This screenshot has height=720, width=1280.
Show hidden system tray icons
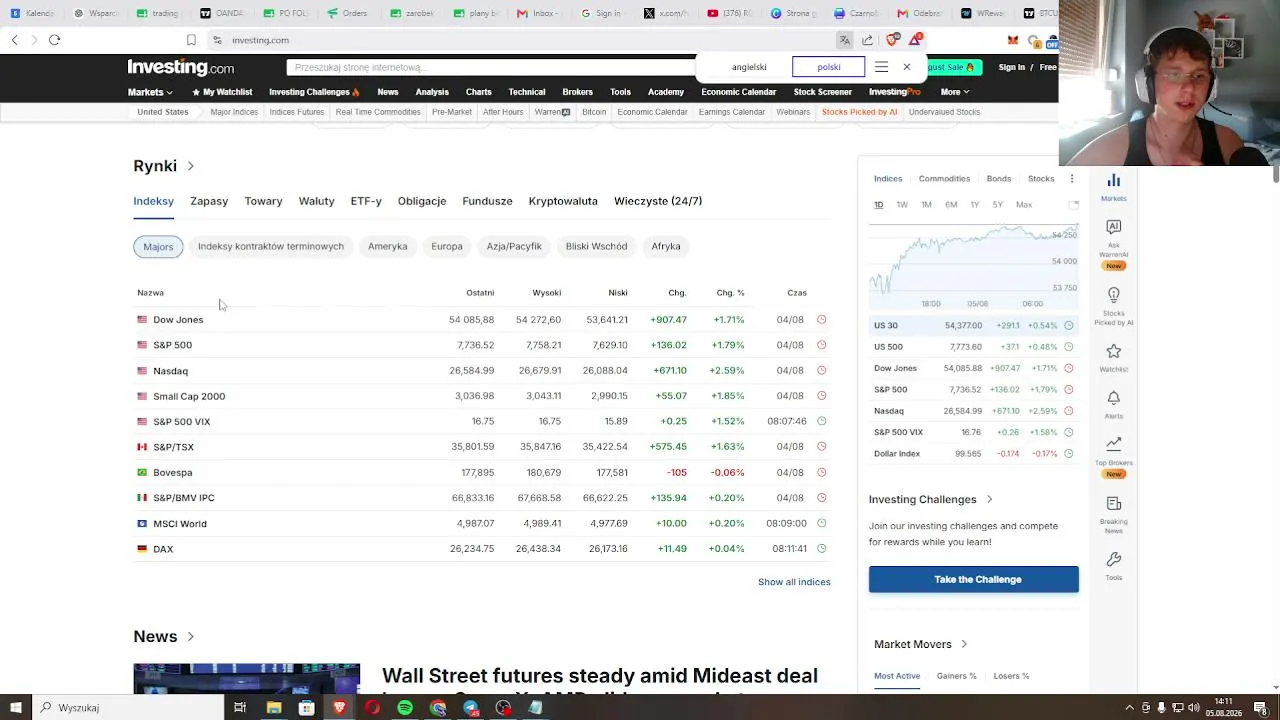click(1130, 708)
